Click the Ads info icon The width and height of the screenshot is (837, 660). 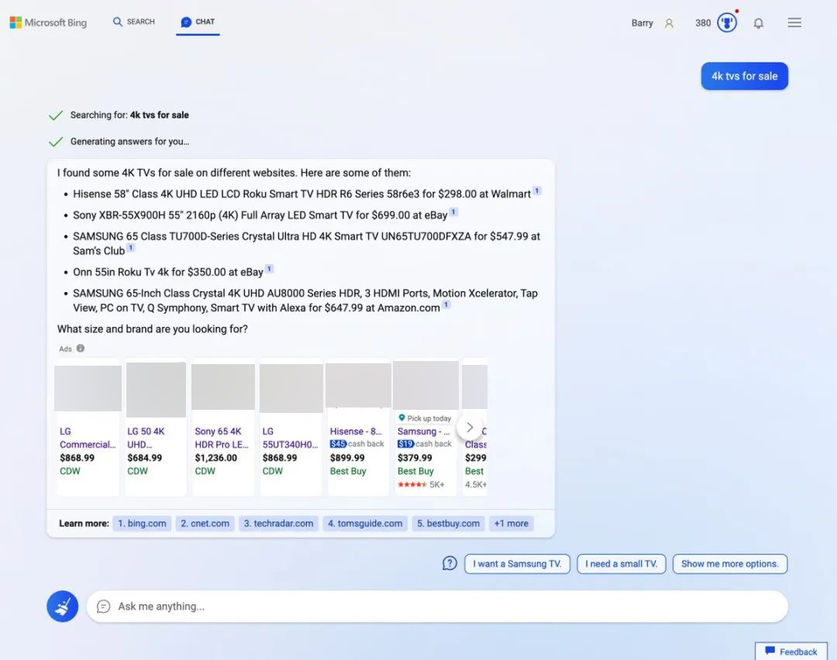[x=80, y=348]
